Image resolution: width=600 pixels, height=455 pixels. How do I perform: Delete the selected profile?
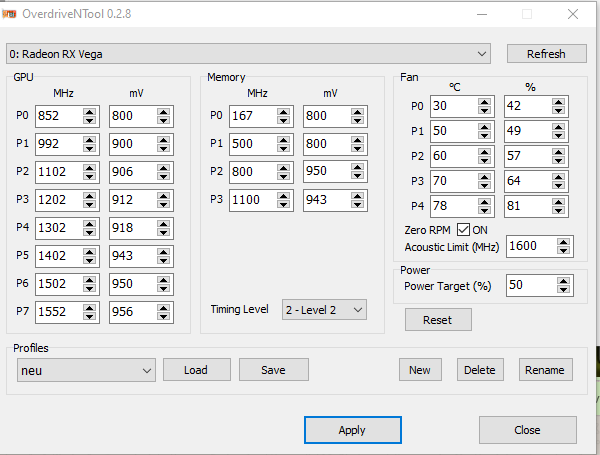coord(480,370)
